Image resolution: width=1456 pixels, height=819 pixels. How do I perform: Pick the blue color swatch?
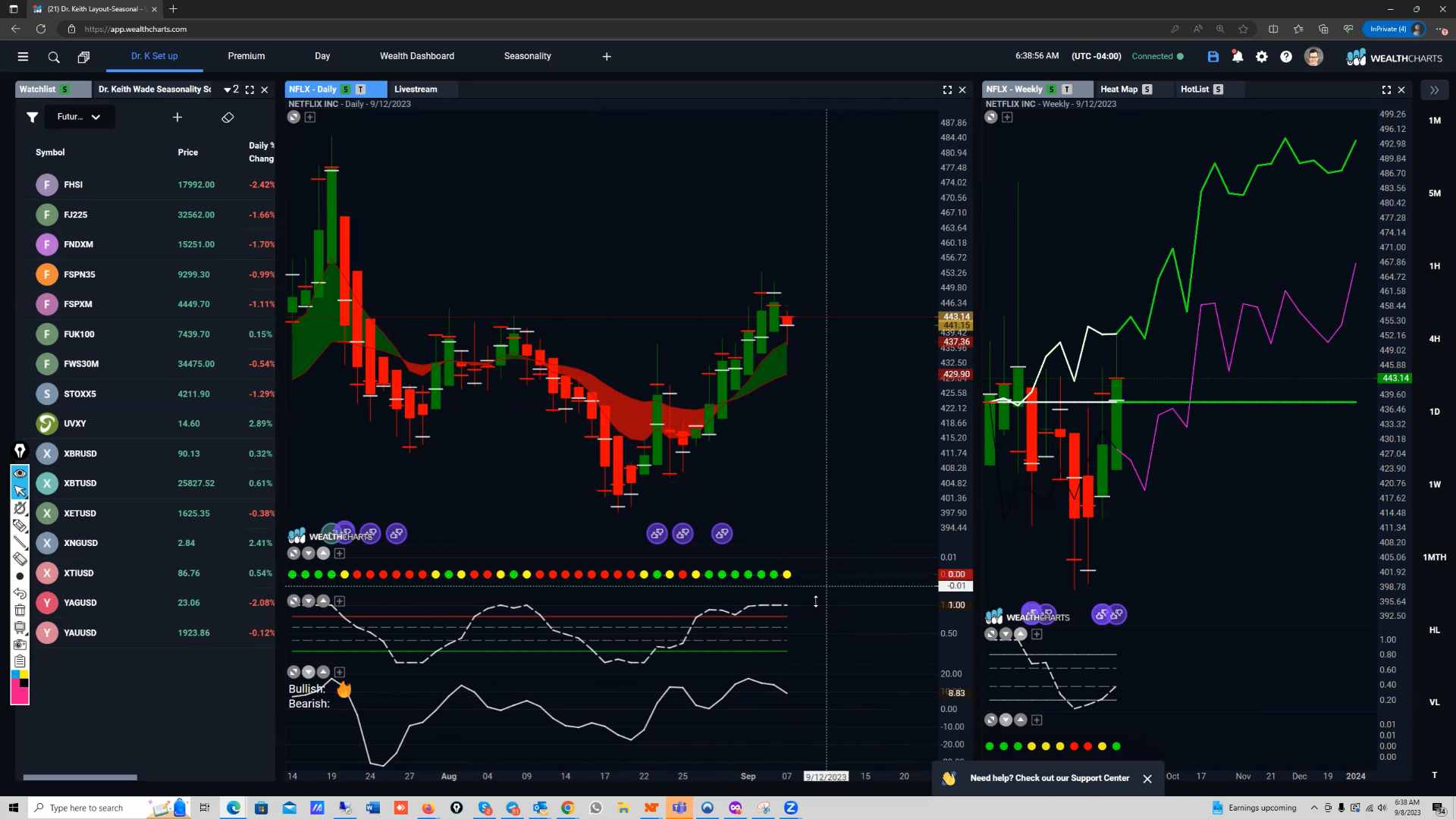click(15, 674)
